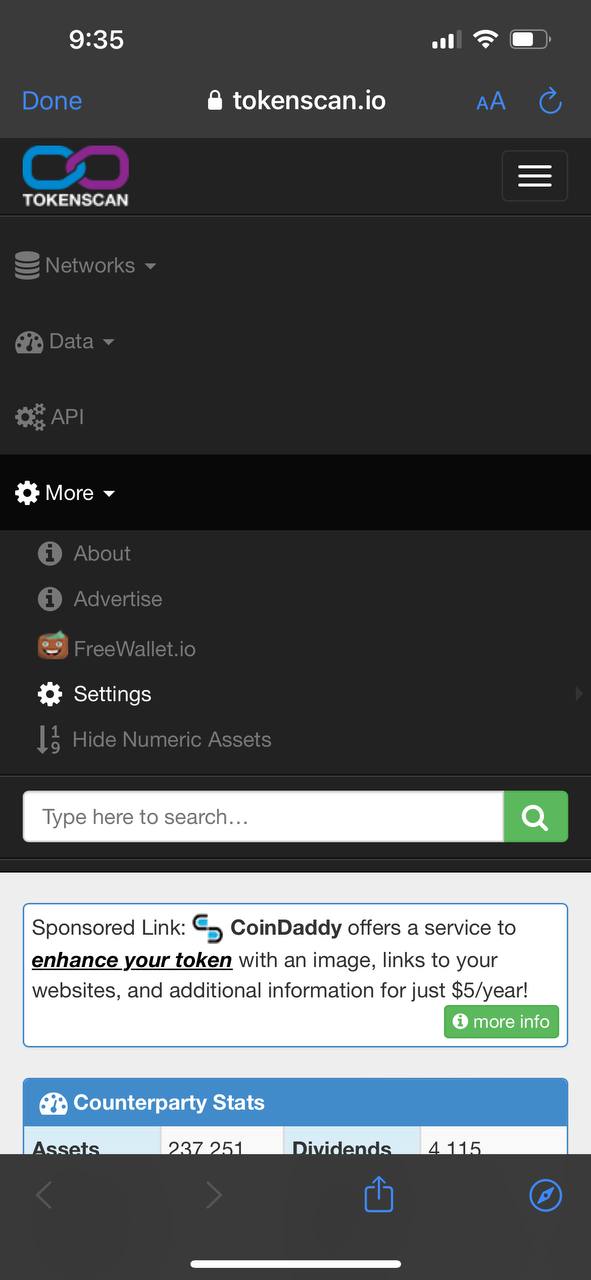This screenshot has width=591, height=1280.
Task: Open the AA text size menu
Action: coord(490,101)
